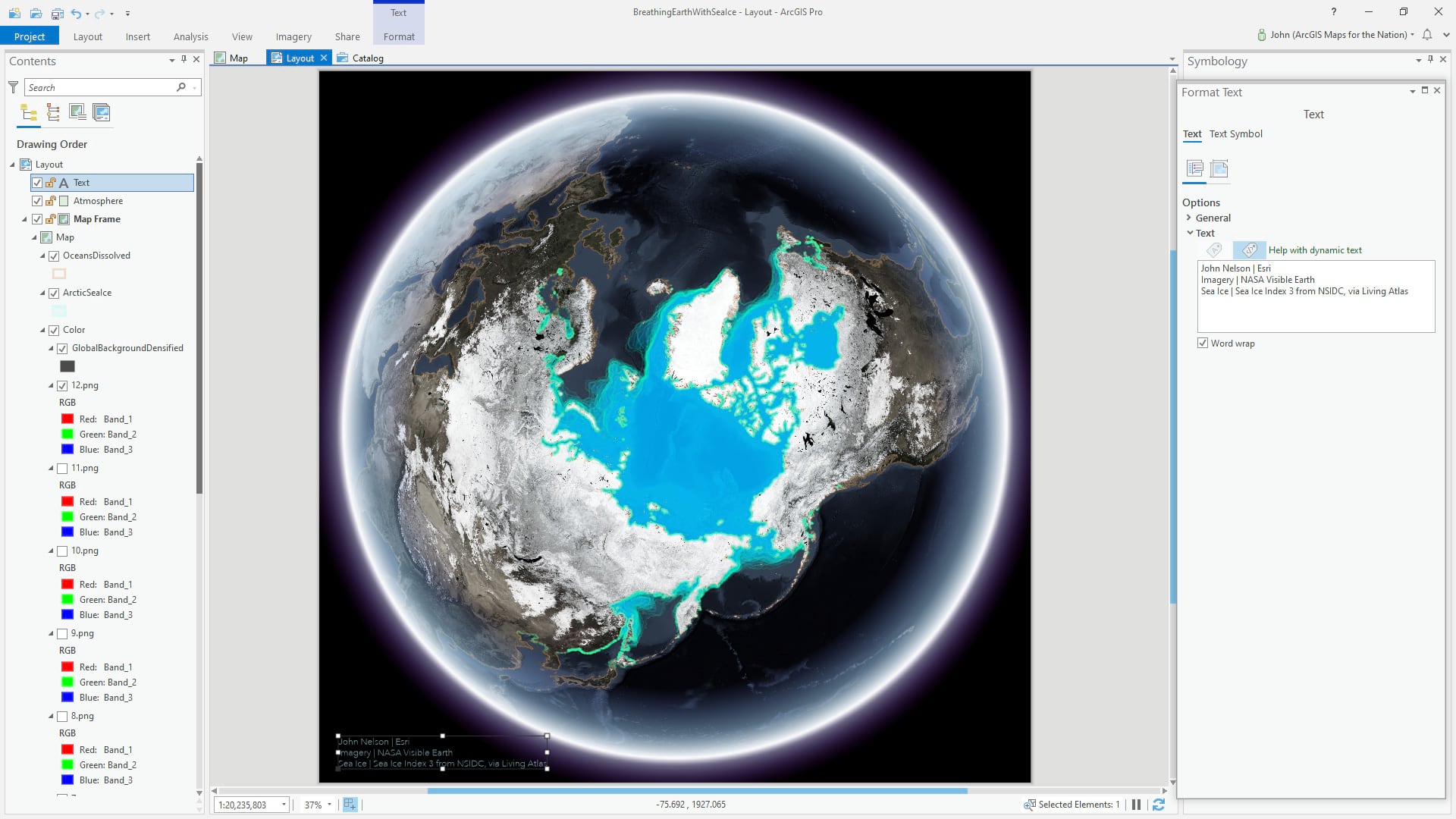
Task: Expand the General options section
Action: coord(1189,218)
